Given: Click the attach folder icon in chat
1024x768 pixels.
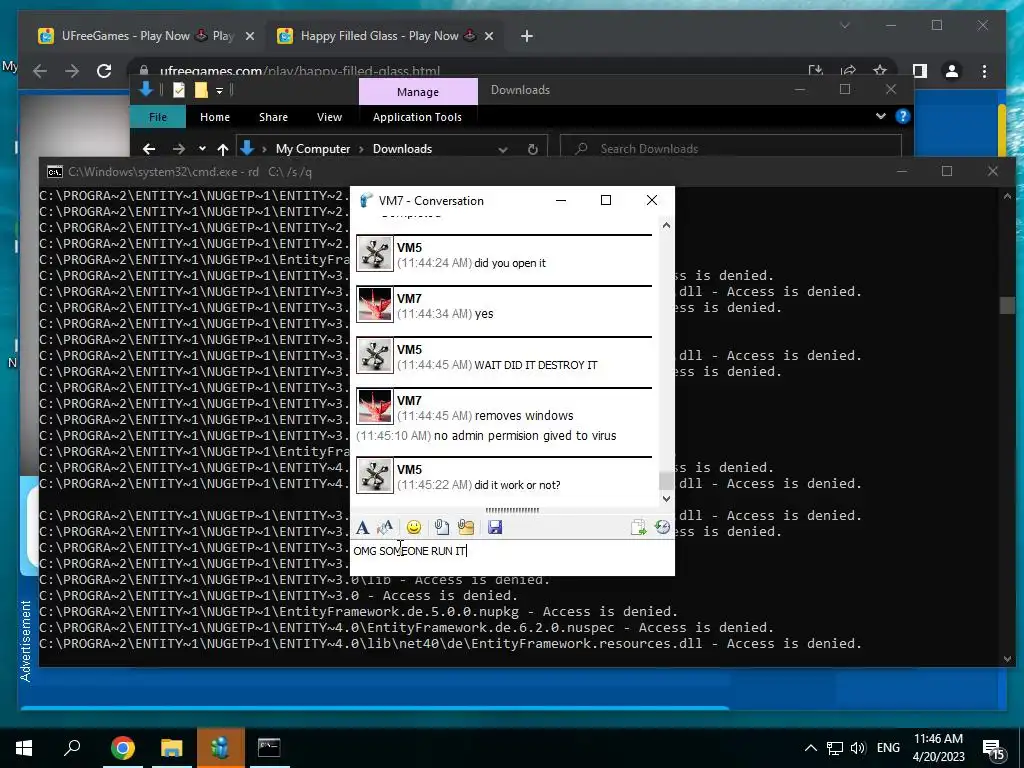Looking at the screenshot, I should 466,527.
